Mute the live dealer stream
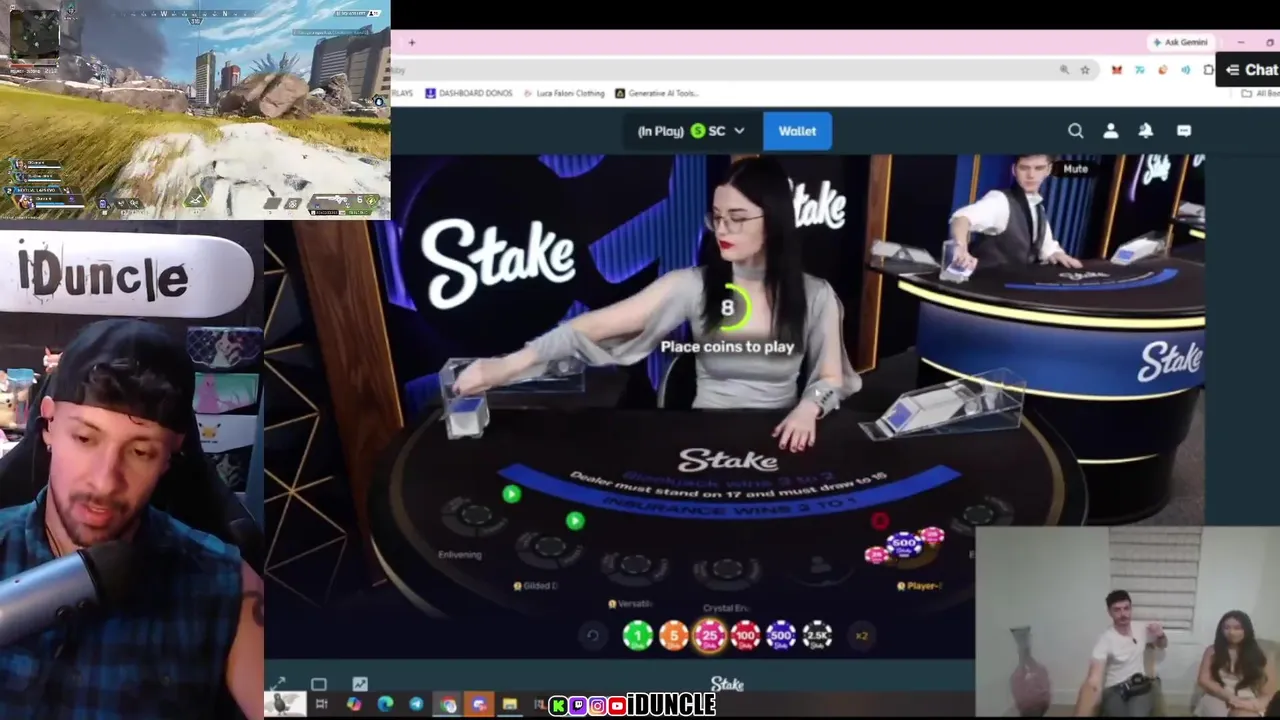The image size is (1280, 720). coord(1075,169)
